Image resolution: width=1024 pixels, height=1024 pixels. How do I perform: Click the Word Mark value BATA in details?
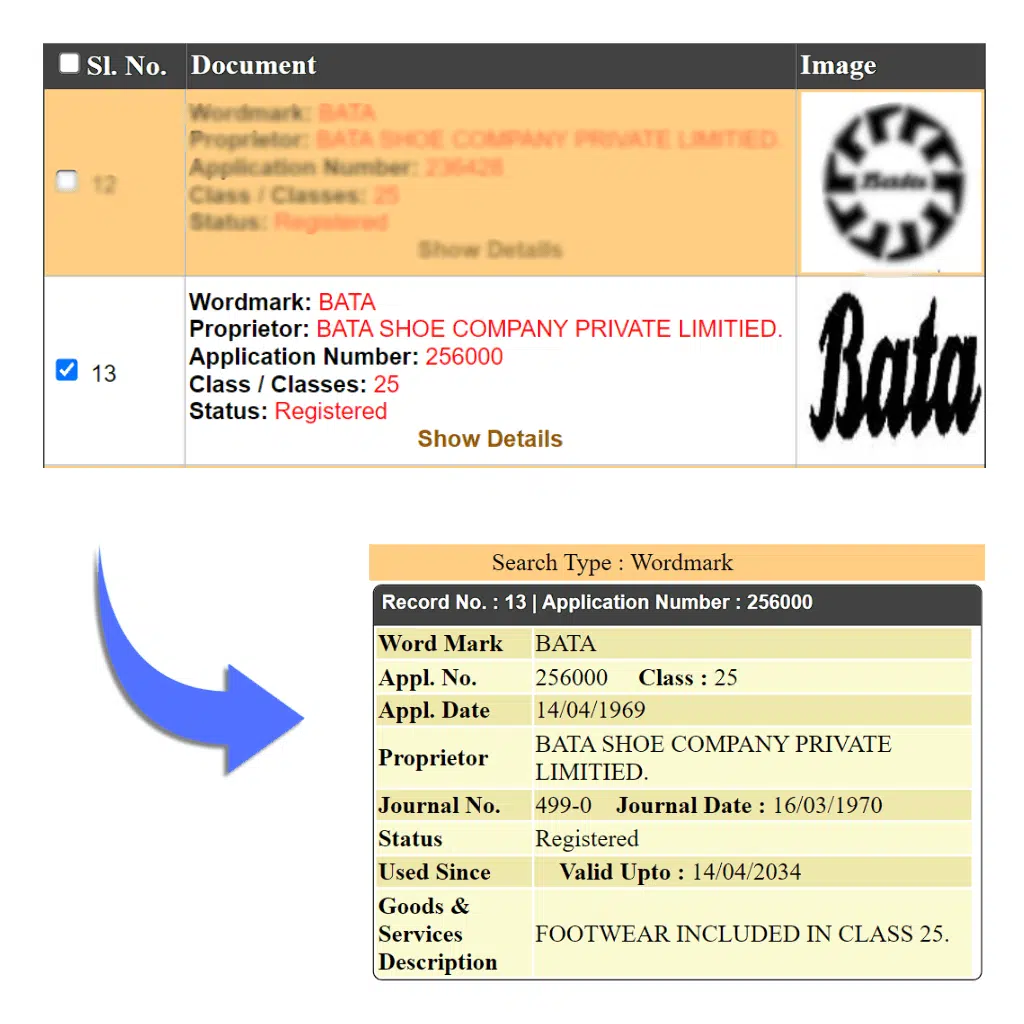[565, 644]
